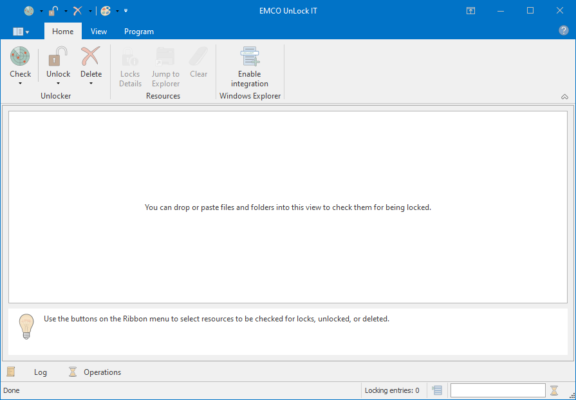Click the progress field in status bar
This screenshot has height=400, width=576.
tap(498, 390)
